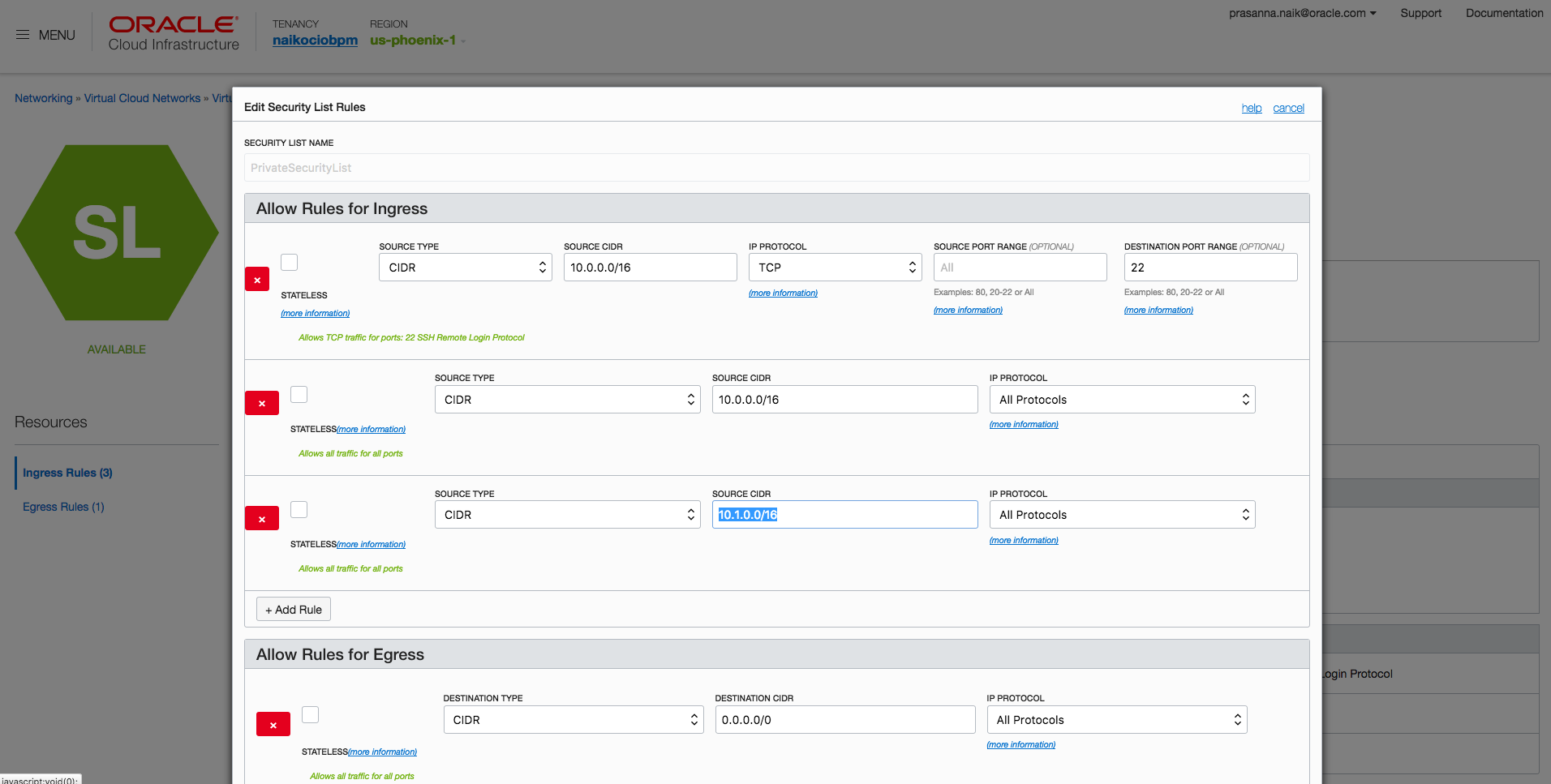The image size is (1551, 784).
Task: Check the stateless box on the egress rule
Action: coord(310,714)
